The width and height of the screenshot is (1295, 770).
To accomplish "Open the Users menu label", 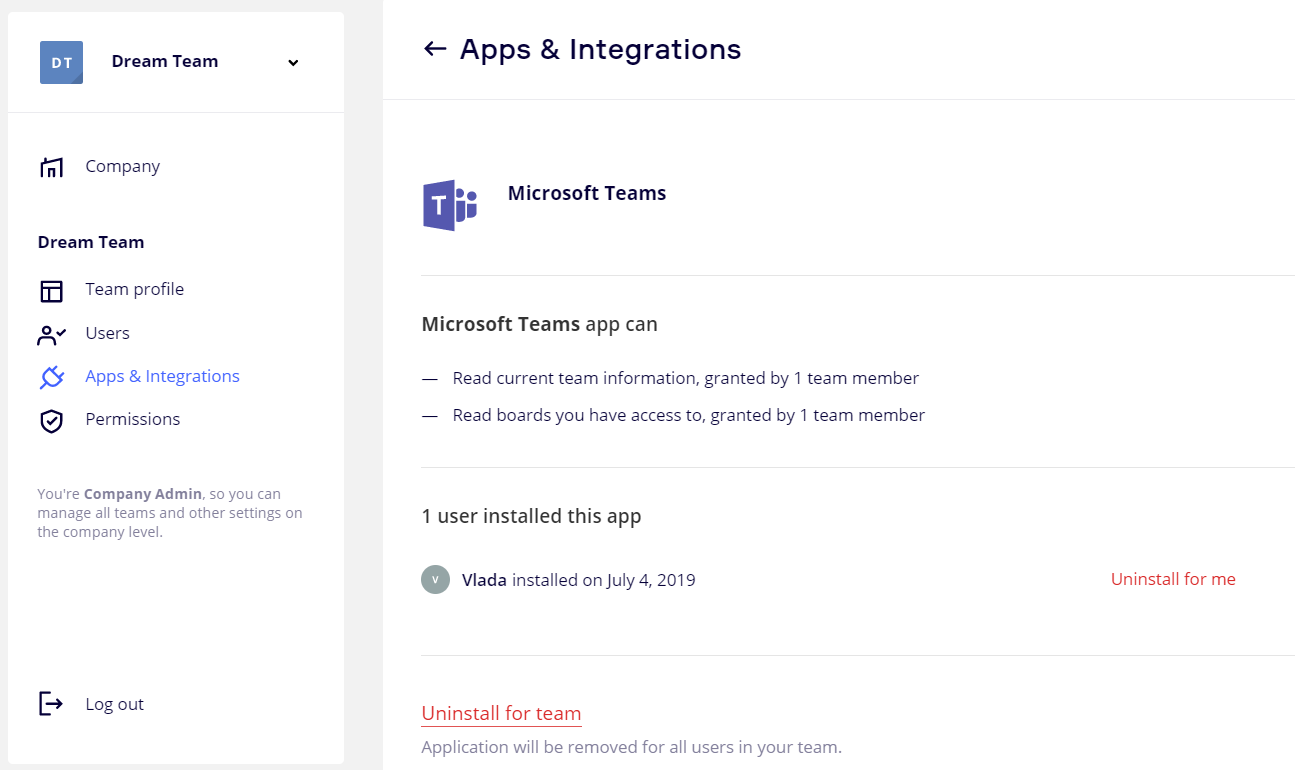I will pyautogui.click(x=107, y=333).
